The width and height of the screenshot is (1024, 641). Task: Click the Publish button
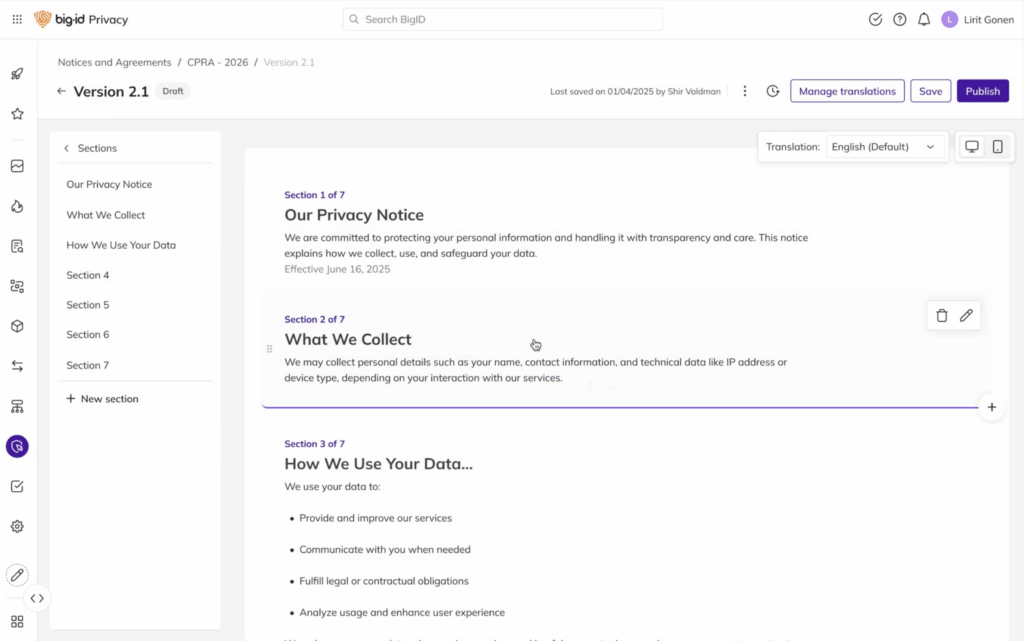[x=982, y=91]
